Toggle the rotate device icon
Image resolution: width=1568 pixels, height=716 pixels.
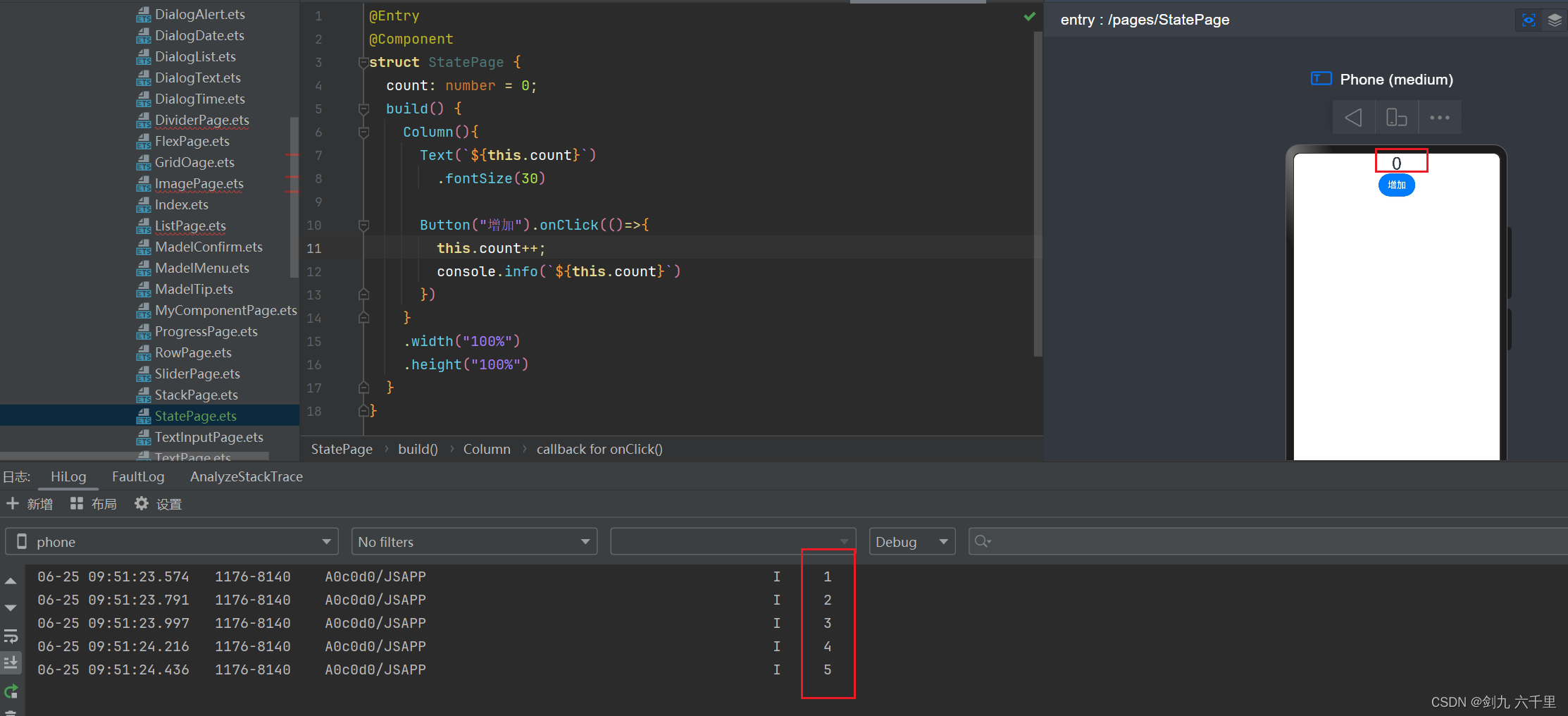[x=1396, y=117]
